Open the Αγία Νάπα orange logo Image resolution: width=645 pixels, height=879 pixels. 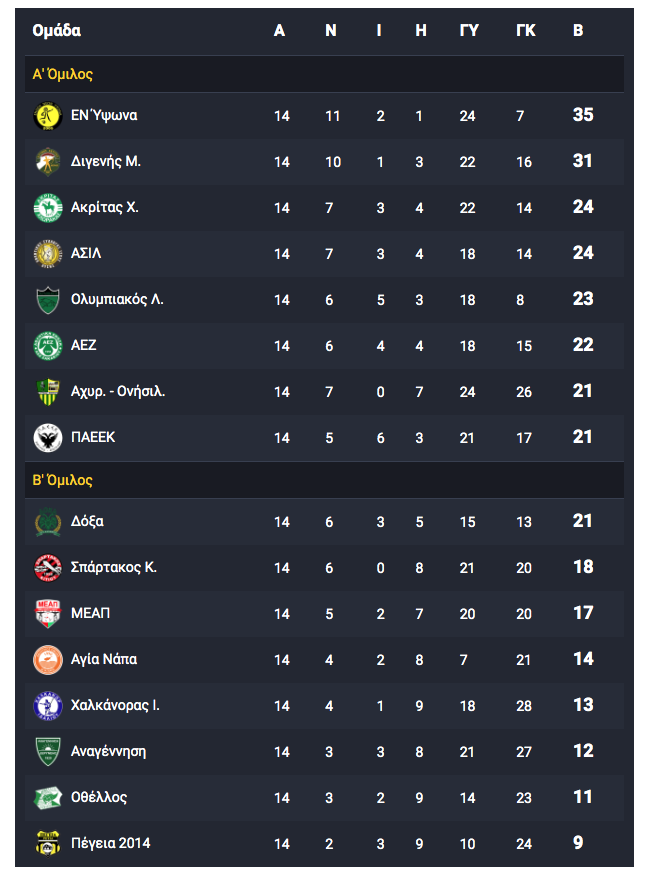coord(48,659)
